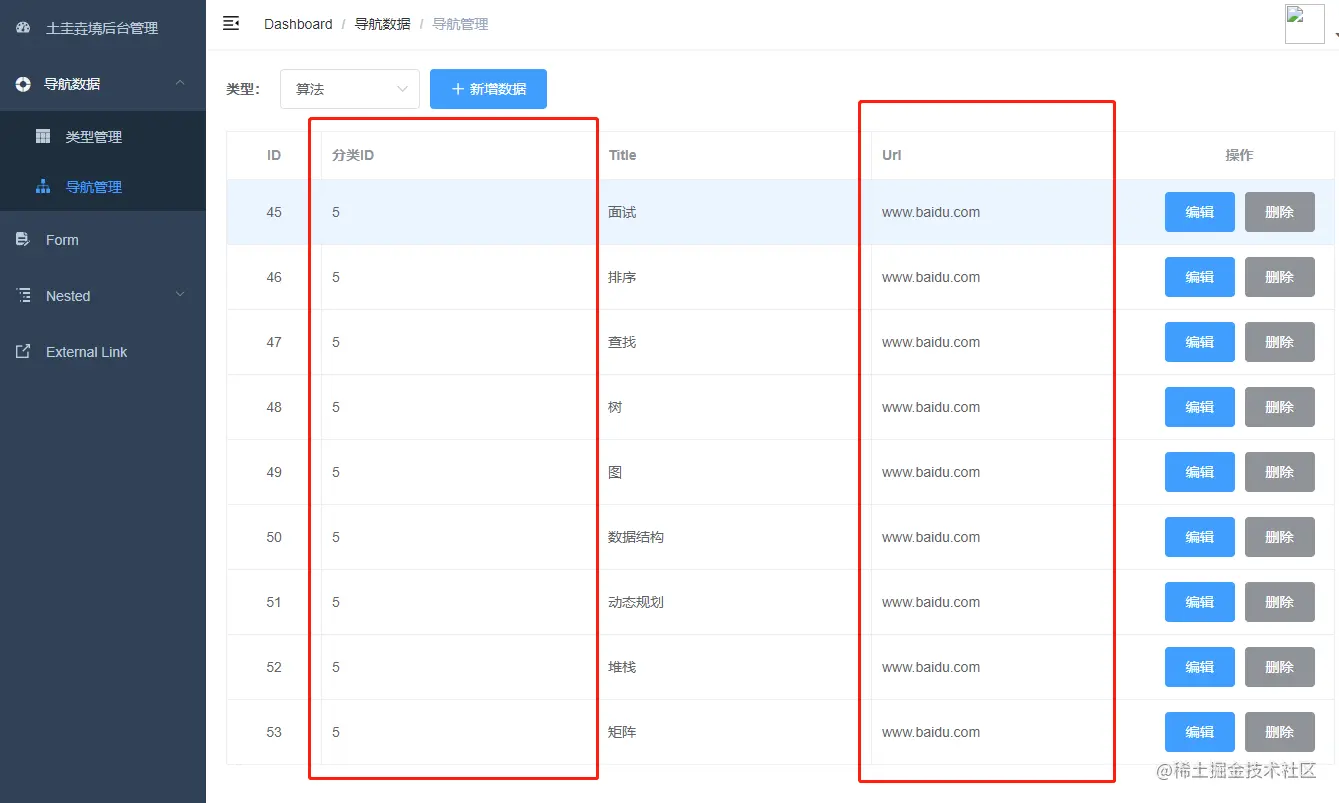The image size is (1339, 803).
Task: Edit the row with title 堆栈
Action: point(1200,667)
